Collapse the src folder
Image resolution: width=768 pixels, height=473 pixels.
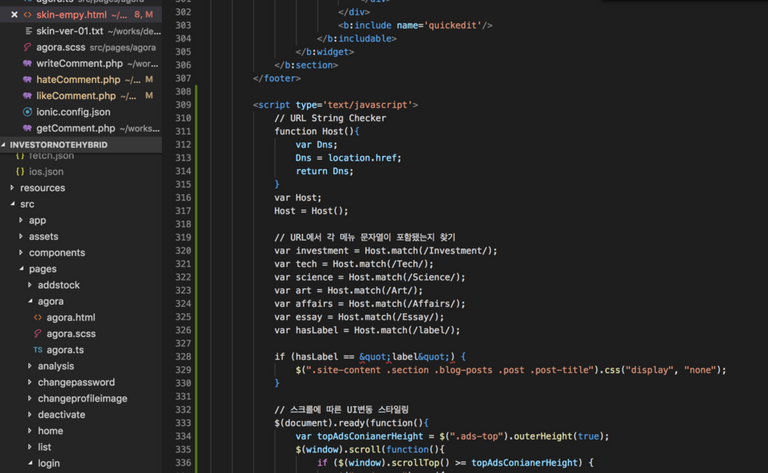(12, 204)
